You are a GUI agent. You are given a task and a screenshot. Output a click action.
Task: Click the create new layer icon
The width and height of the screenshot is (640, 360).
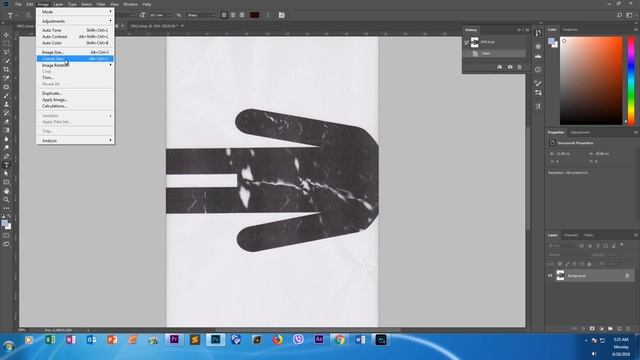619,329
